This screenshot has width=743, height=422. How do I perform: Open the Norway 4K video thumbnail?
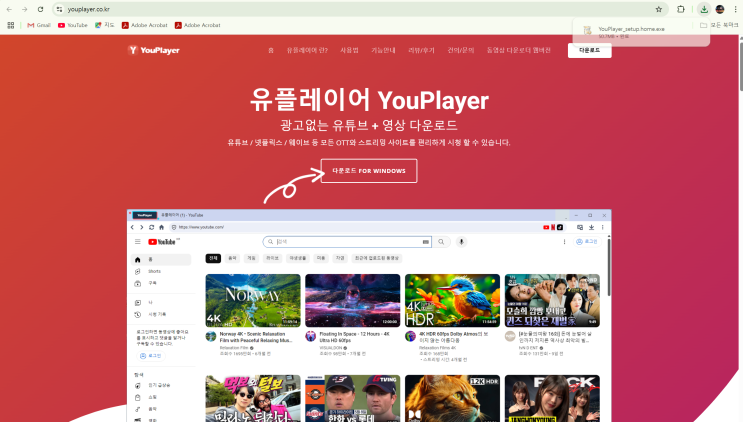pos(253,300)
